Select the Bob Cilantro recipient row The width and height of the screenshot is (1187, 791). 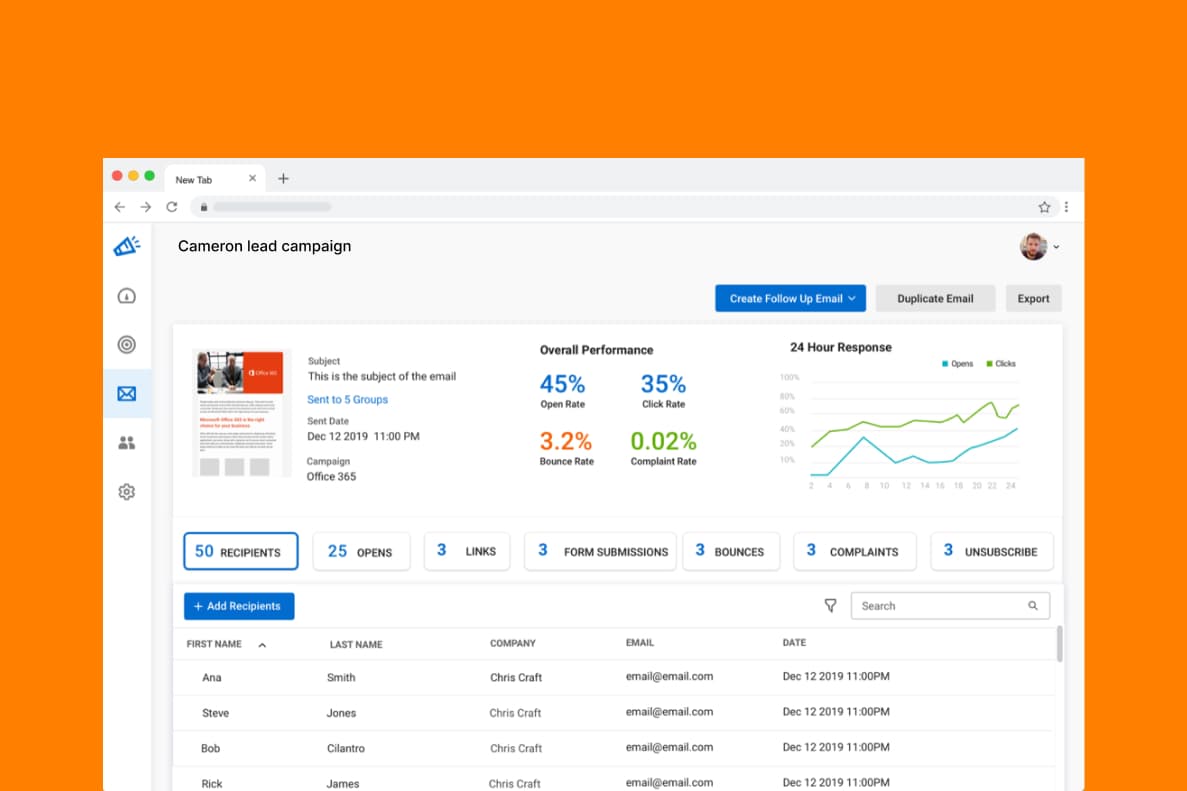pos(614,748)
